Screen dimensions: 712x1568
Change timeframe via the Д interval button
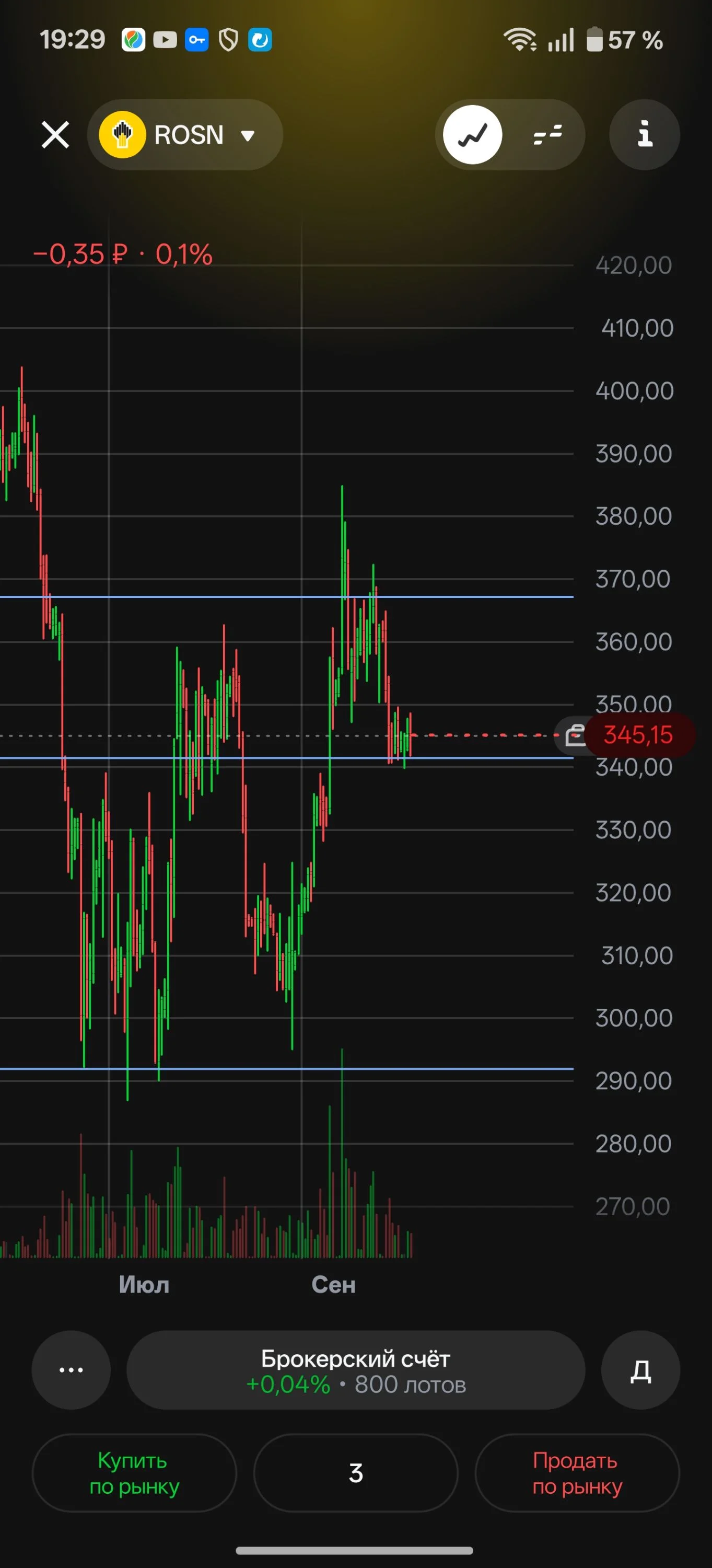pos(640,1369)
